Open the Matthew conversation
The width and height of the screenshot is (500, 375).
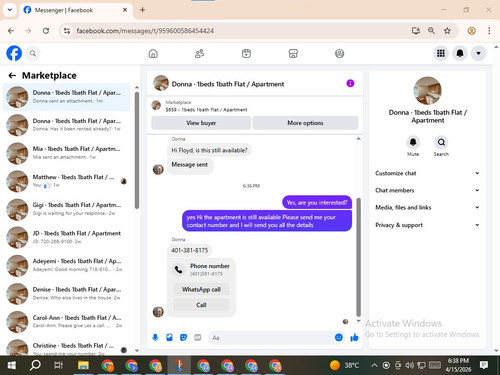click(66, 181)
